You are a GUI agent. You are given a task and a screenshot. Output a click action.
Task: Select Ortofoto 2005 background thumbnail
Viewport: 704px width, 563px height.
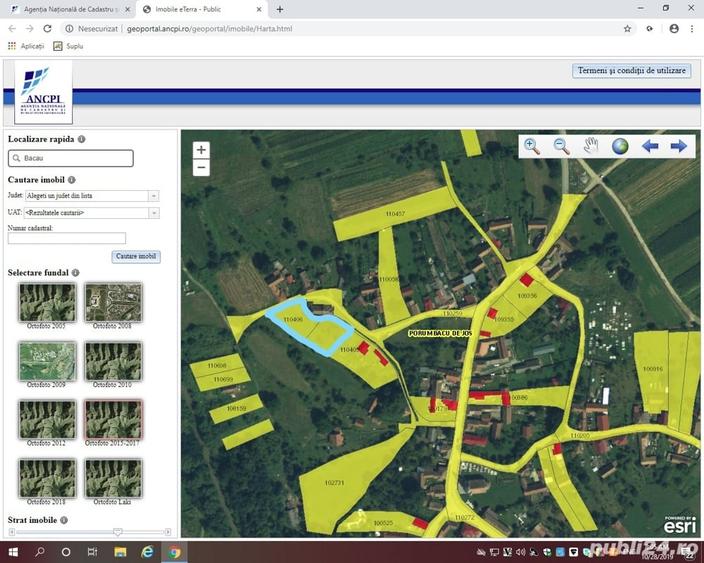tap(47, 302)
